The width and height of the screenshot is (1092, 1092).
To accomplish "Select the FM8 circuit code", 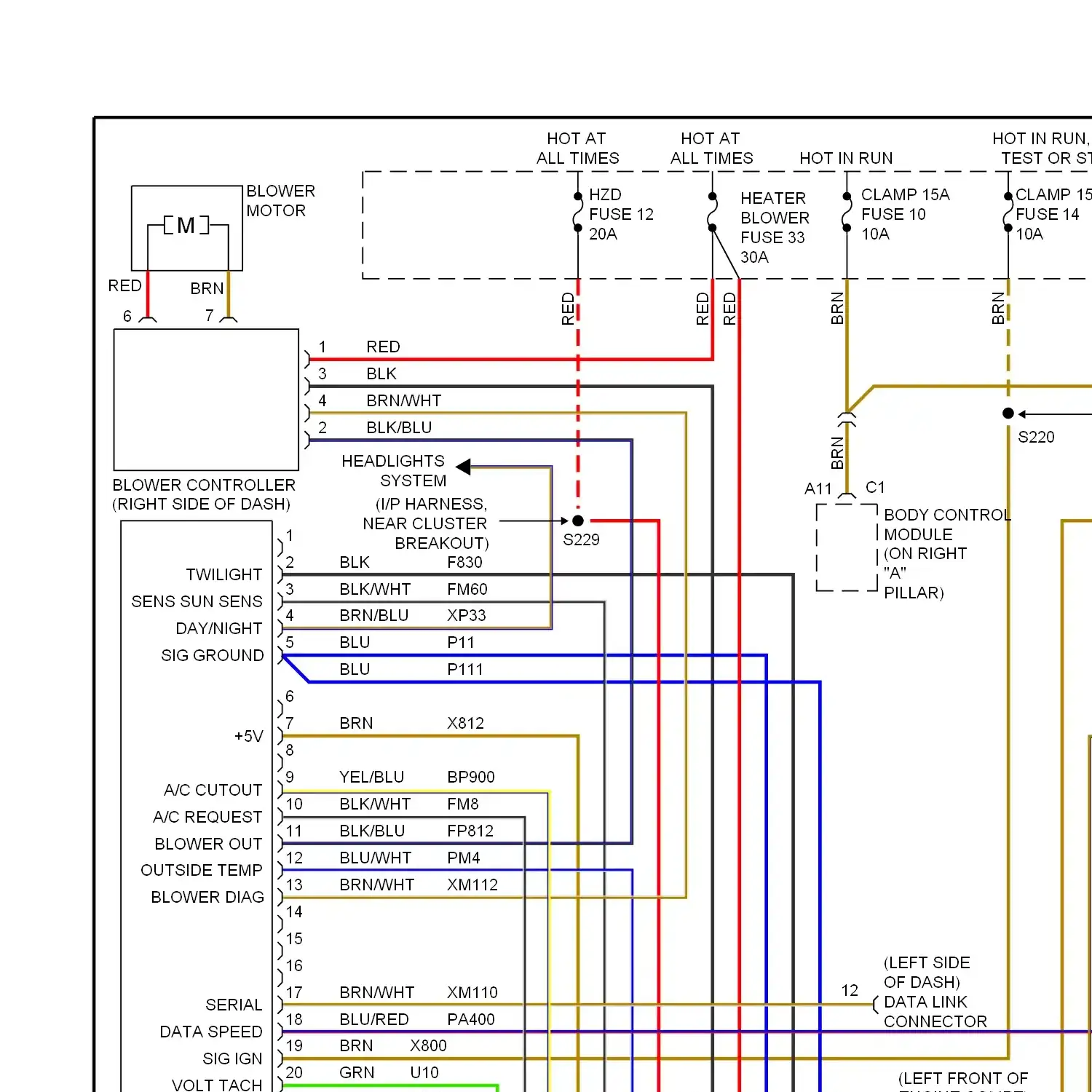I will [463, 804].
